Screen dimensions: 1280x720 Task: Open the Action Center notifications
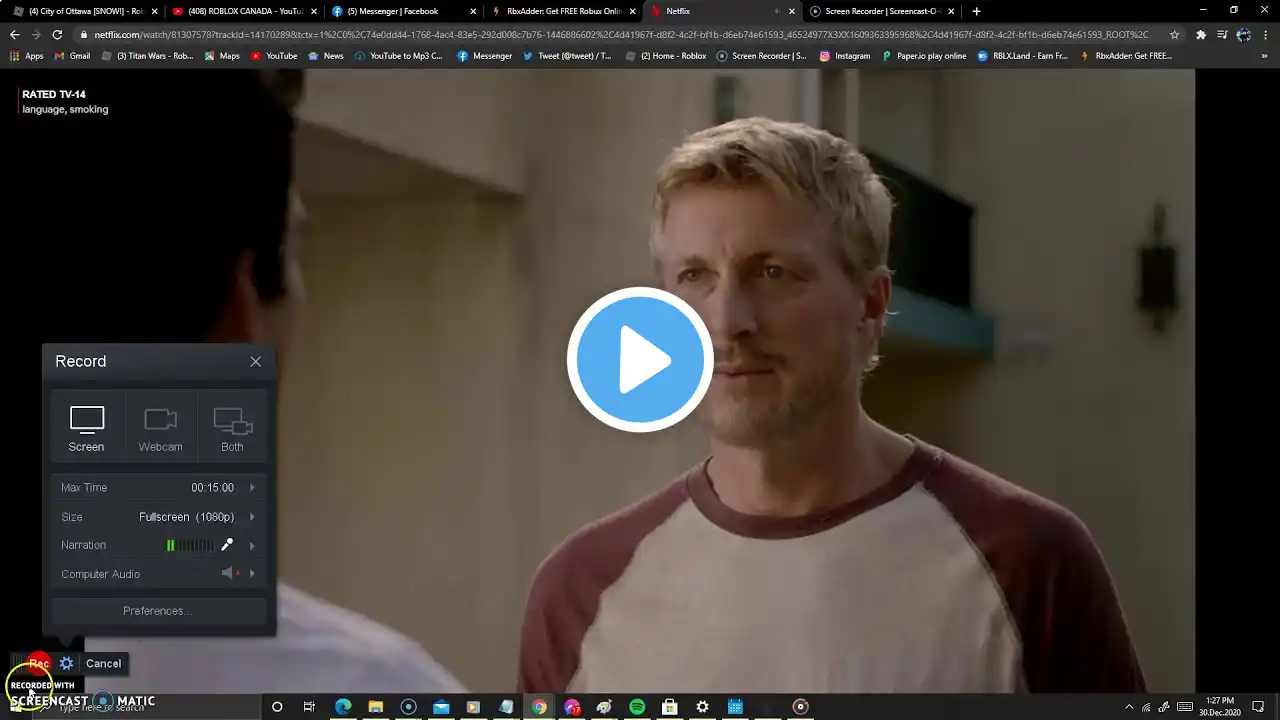1258,707
